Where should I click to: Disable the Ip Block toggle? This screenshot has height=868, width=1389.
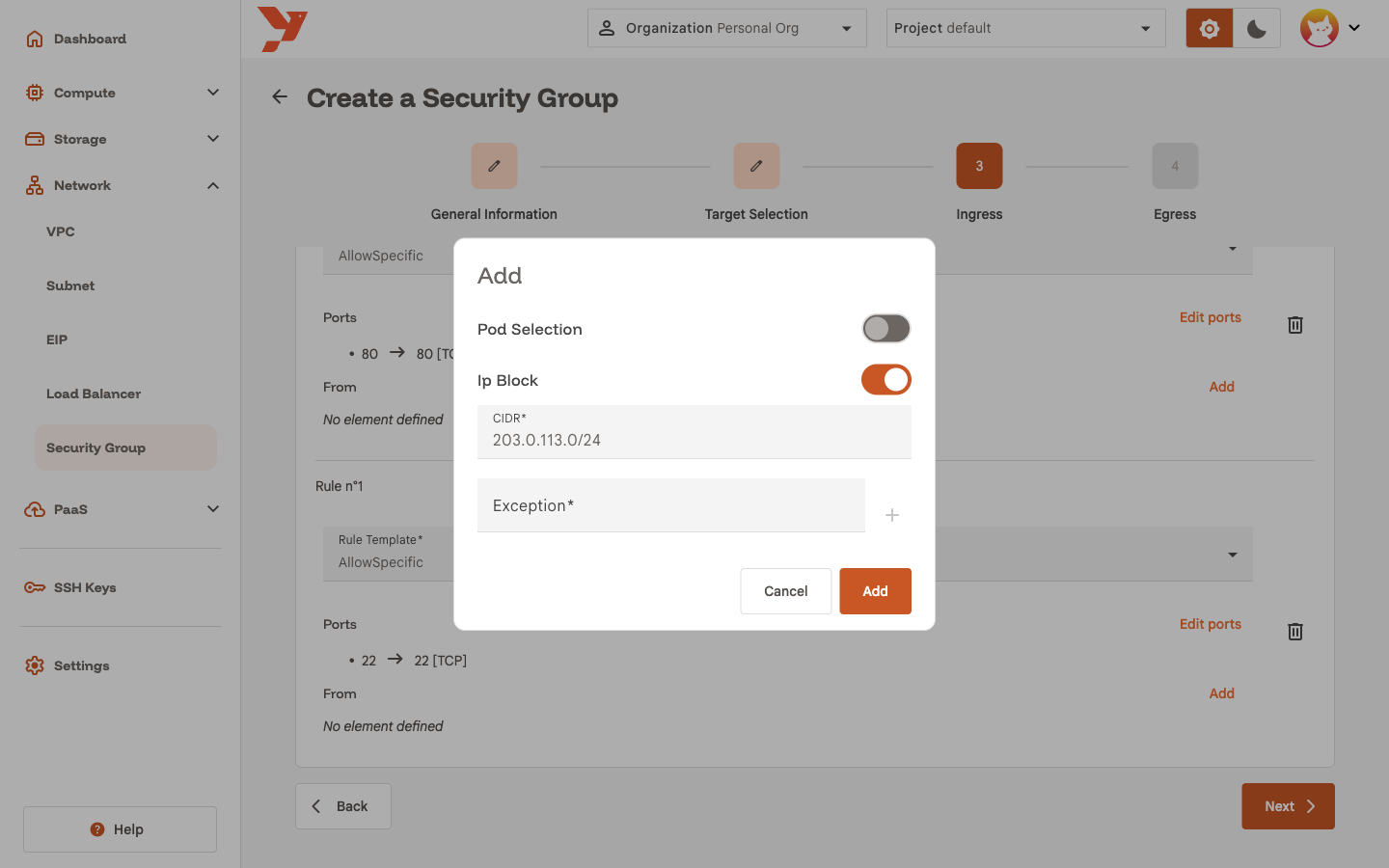pos(886,380)
